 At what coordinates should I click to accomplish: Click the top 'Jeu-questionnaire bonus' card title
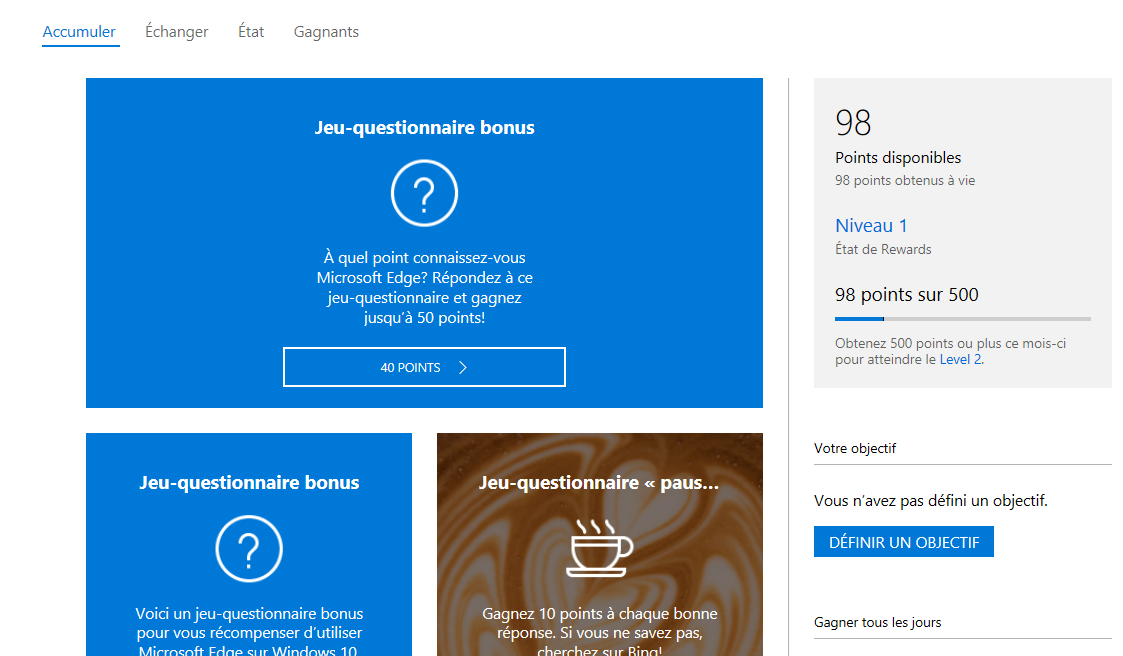424,127
